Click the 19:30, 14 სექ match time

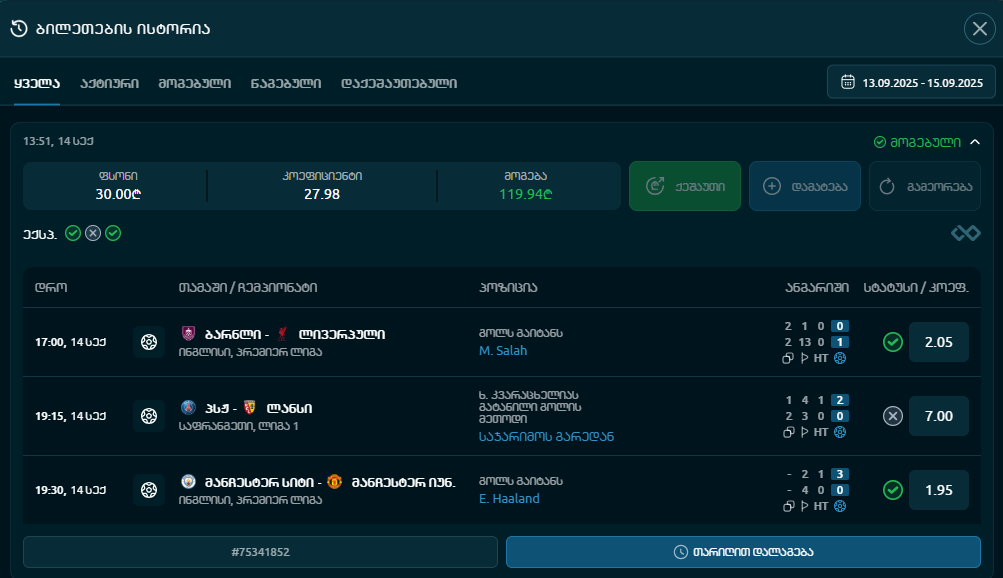70,490
